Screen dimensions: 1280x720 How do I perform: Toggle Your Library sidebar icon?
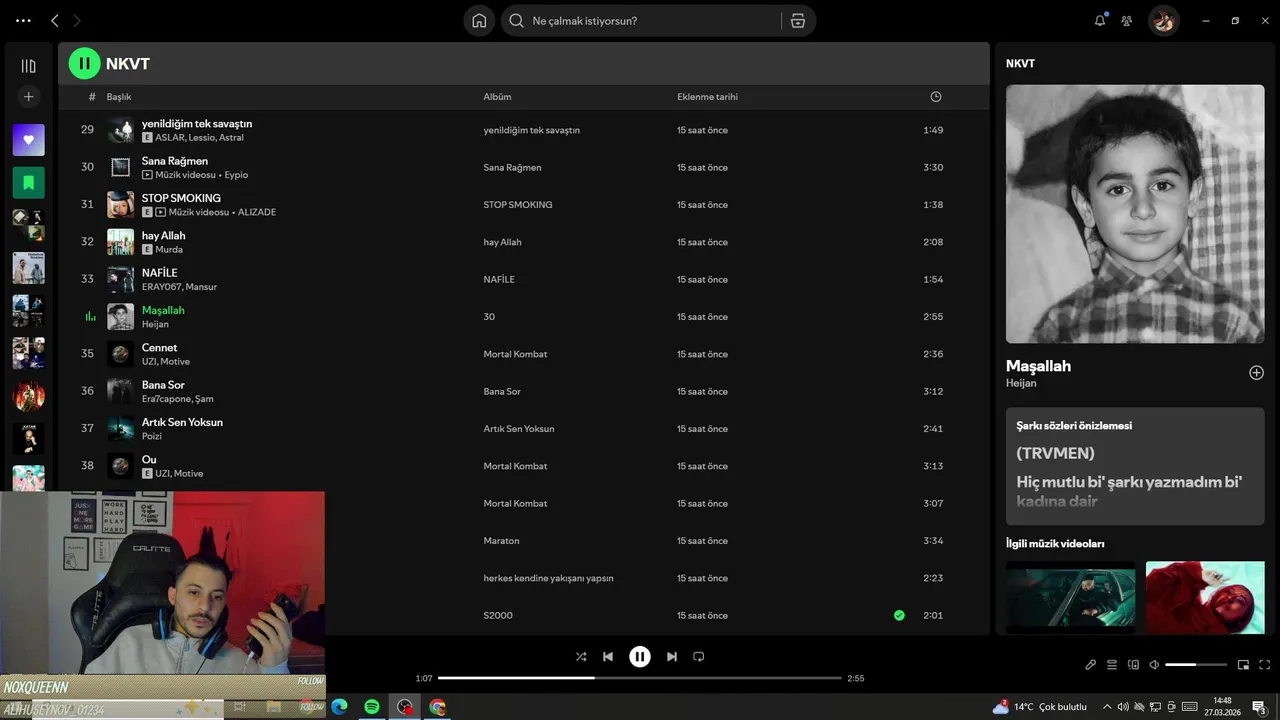(x=28, y=66)
